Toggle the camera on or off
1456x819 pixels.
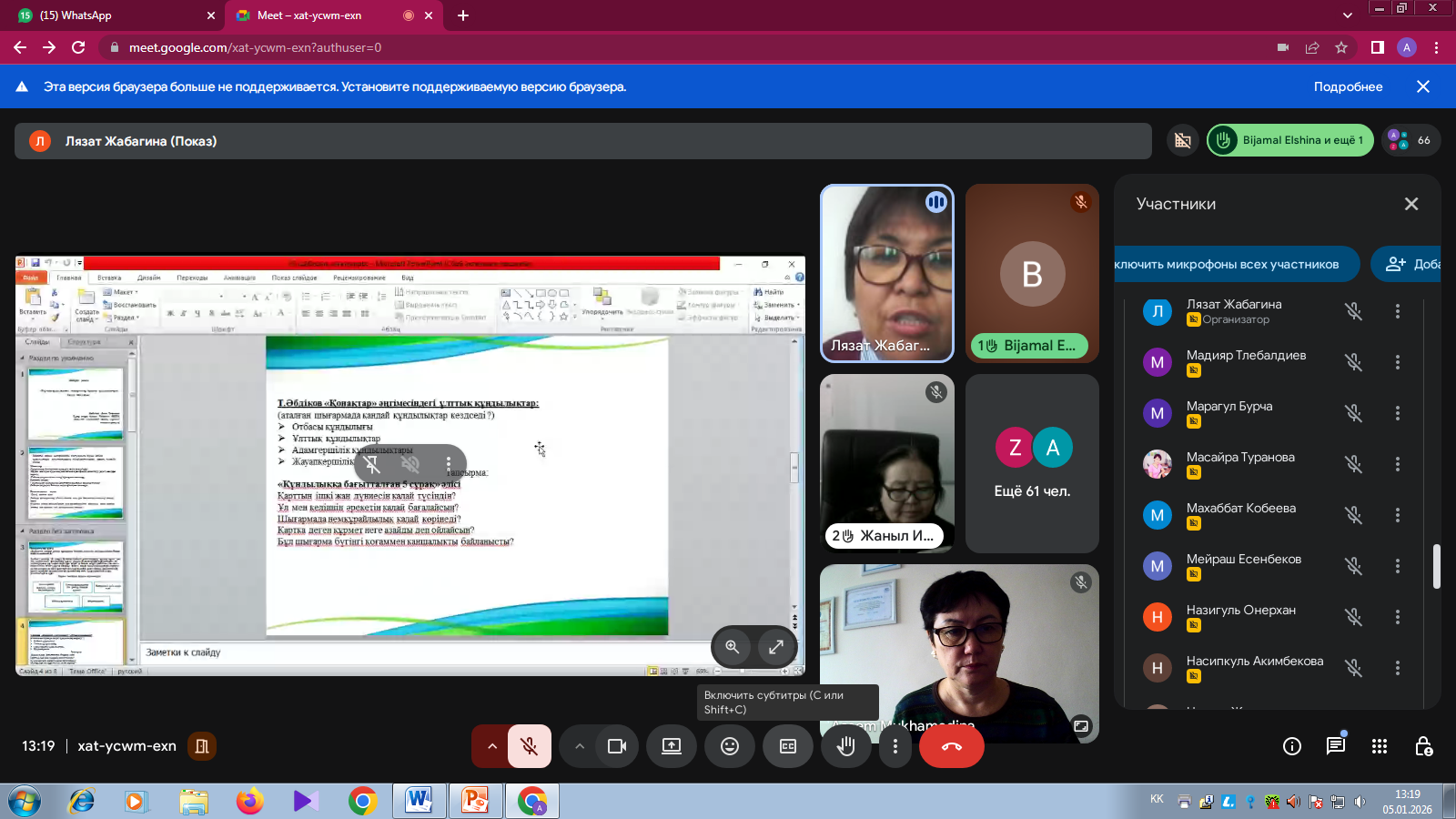617,746
